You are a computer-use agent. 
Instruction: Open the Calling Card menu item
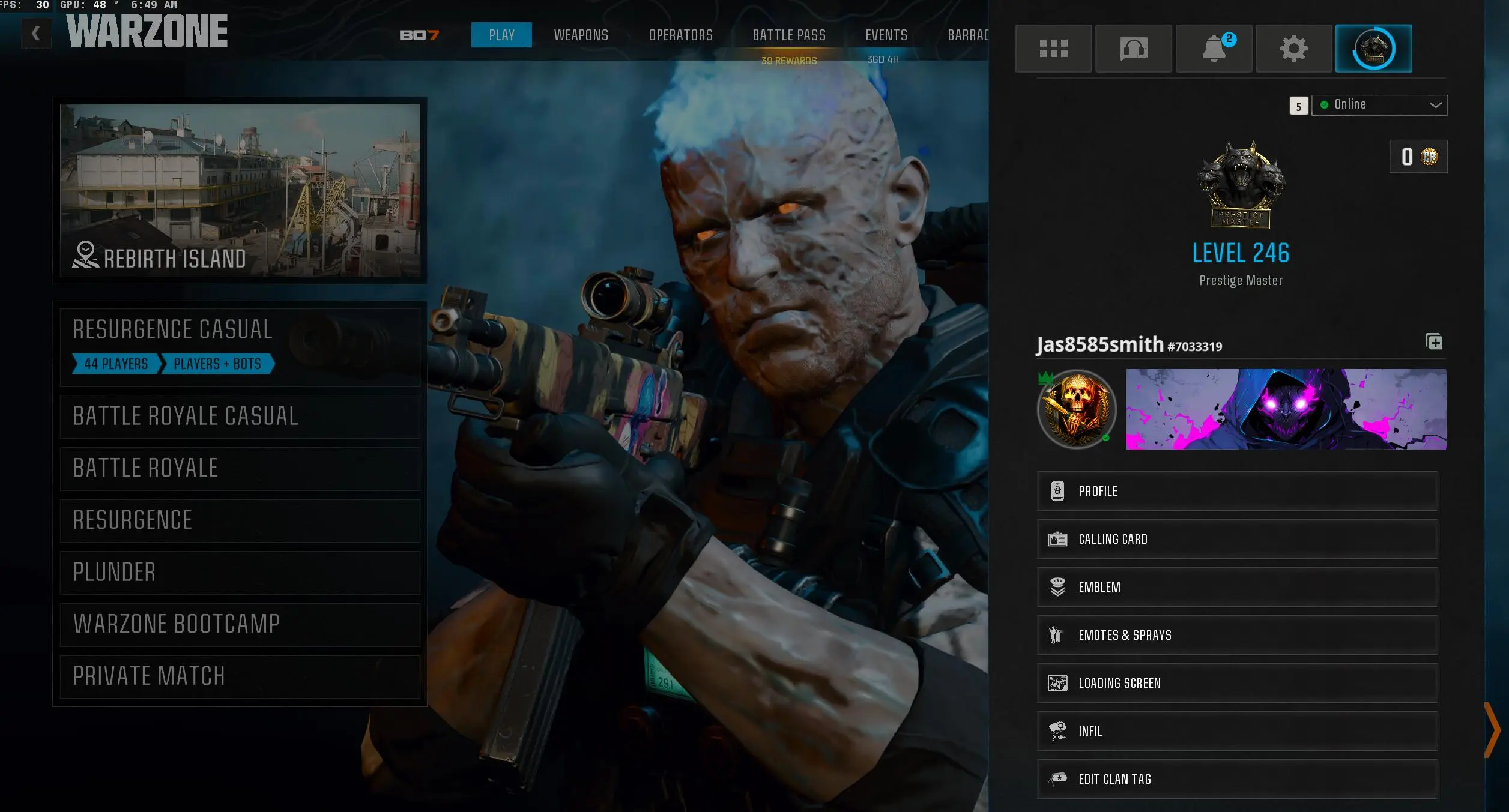(x=1237, y=539)
